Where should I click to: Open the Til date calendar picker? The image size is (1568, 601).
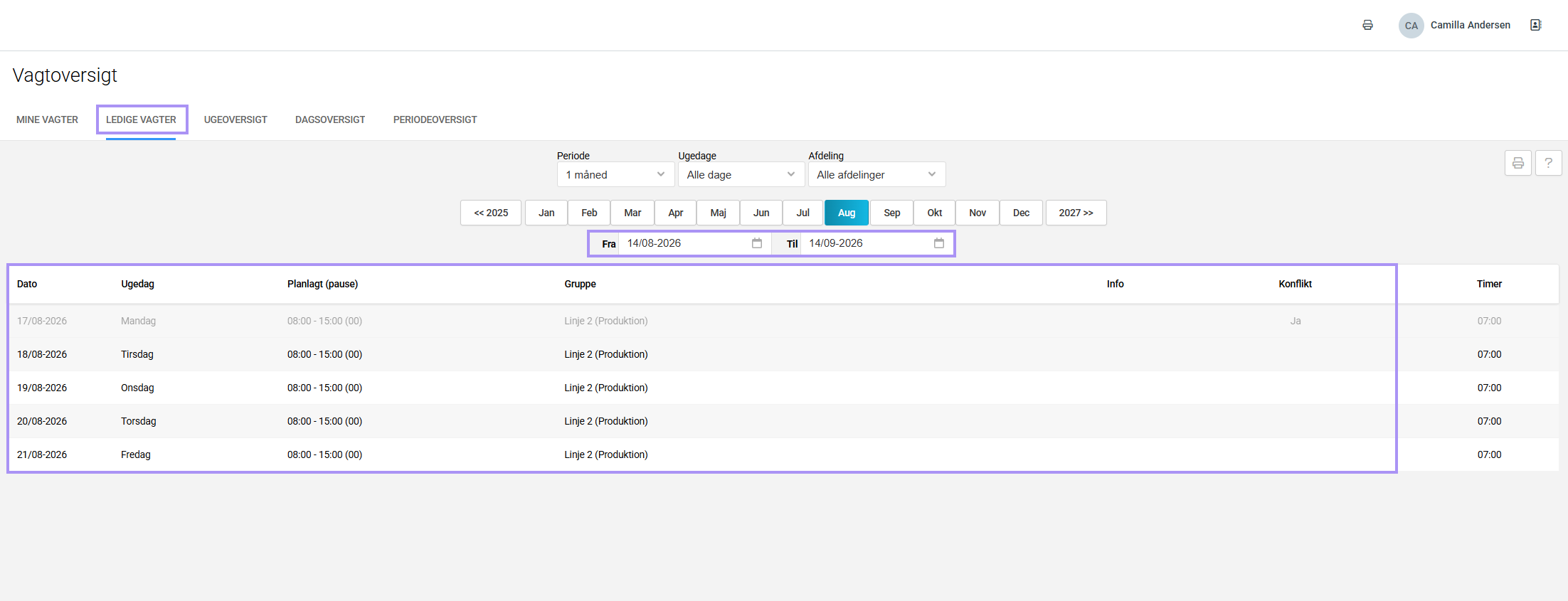[939, 243]
